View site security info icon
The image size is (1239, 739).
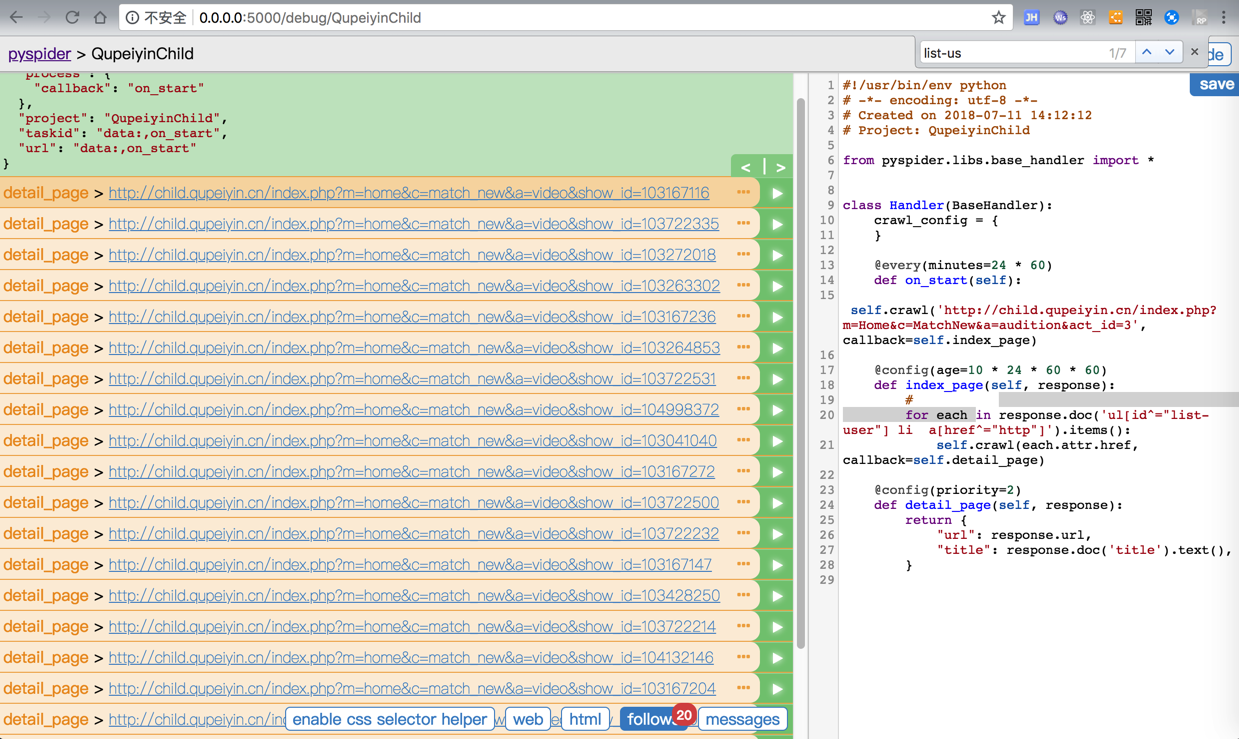pos(132,17)
